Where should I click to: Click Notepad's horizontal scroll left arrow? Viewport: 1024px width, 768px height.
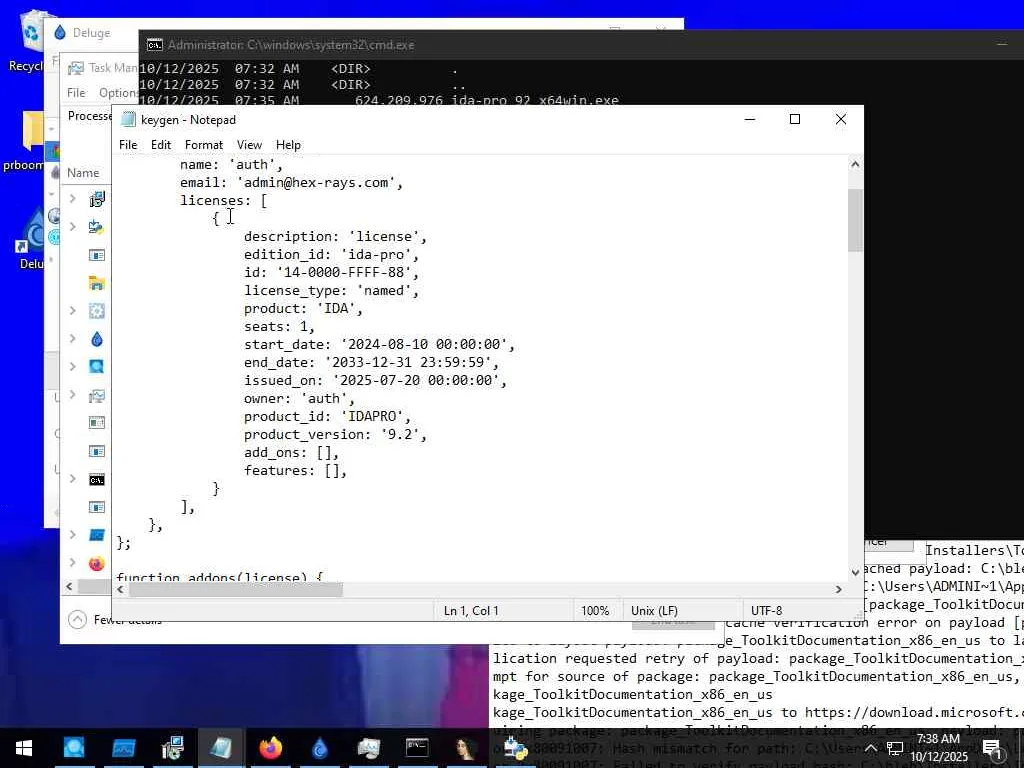tap(120, 589)
